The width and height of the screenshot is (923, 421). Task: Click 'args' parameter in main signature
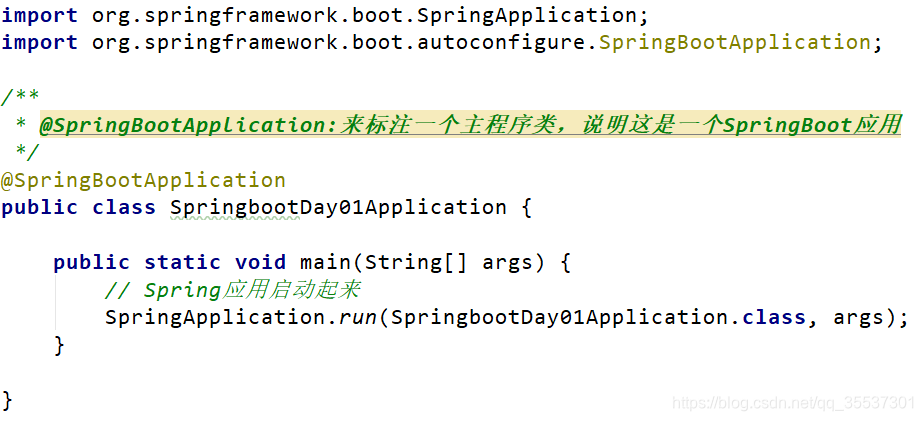point(507,263)
